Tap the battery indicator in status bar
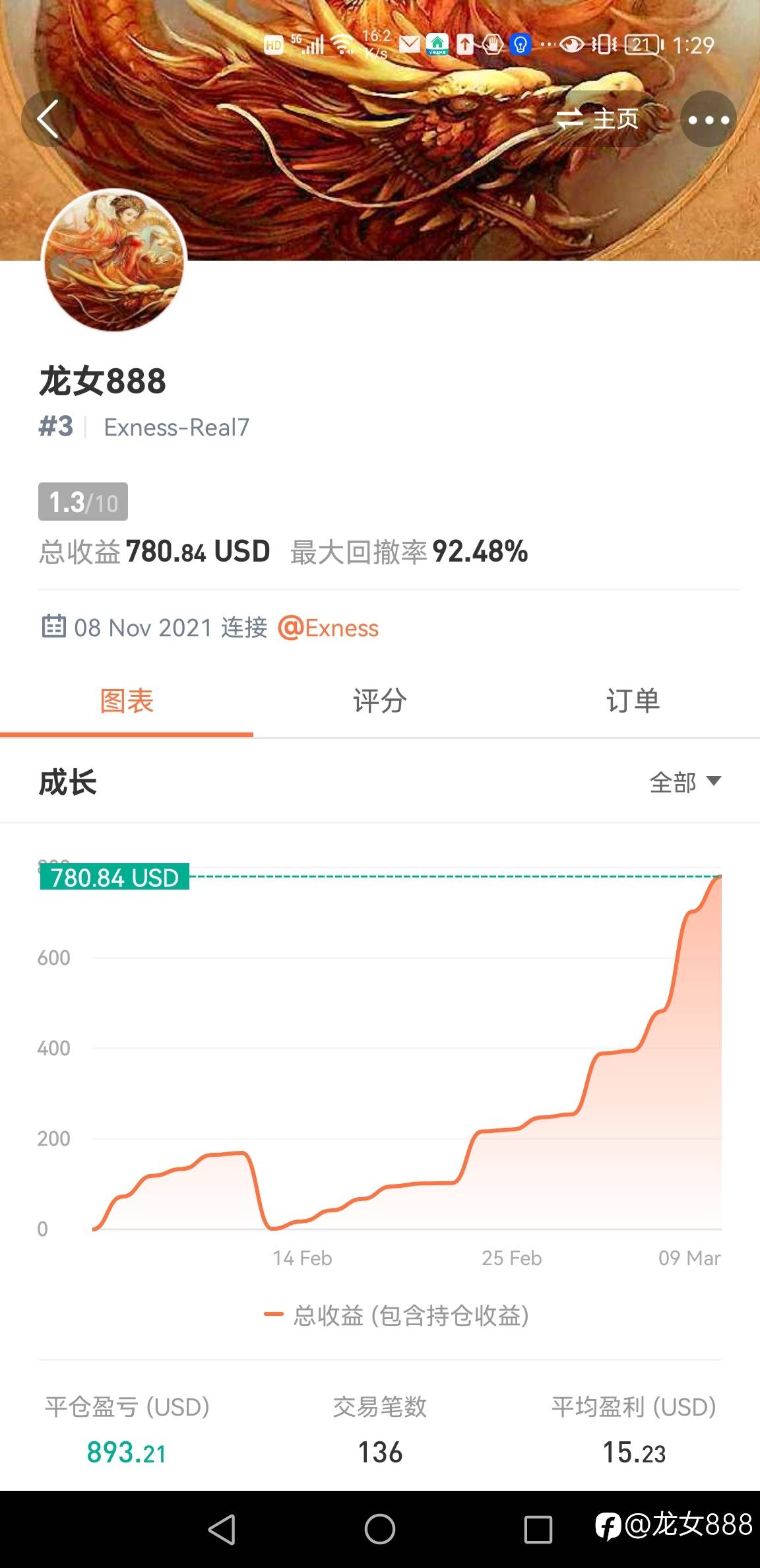The image size is (760, 1568). pyautogui.click(x=644, y=45)
